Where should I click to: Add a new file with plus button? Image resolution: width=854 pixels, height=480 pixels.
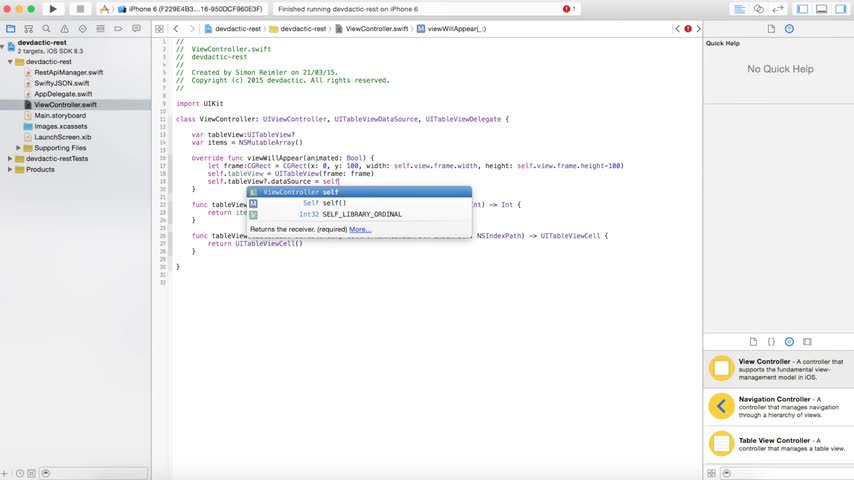(4, 473)
